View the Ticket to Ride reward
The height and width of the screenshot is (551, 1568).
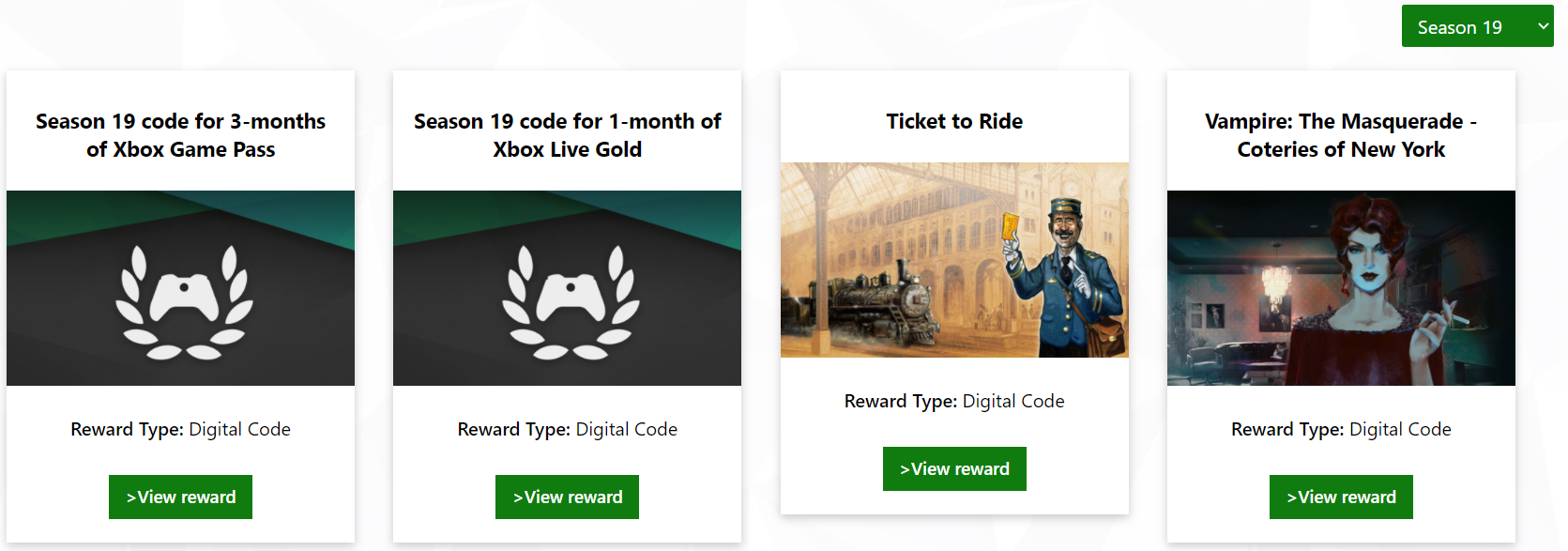coord(954,468)
